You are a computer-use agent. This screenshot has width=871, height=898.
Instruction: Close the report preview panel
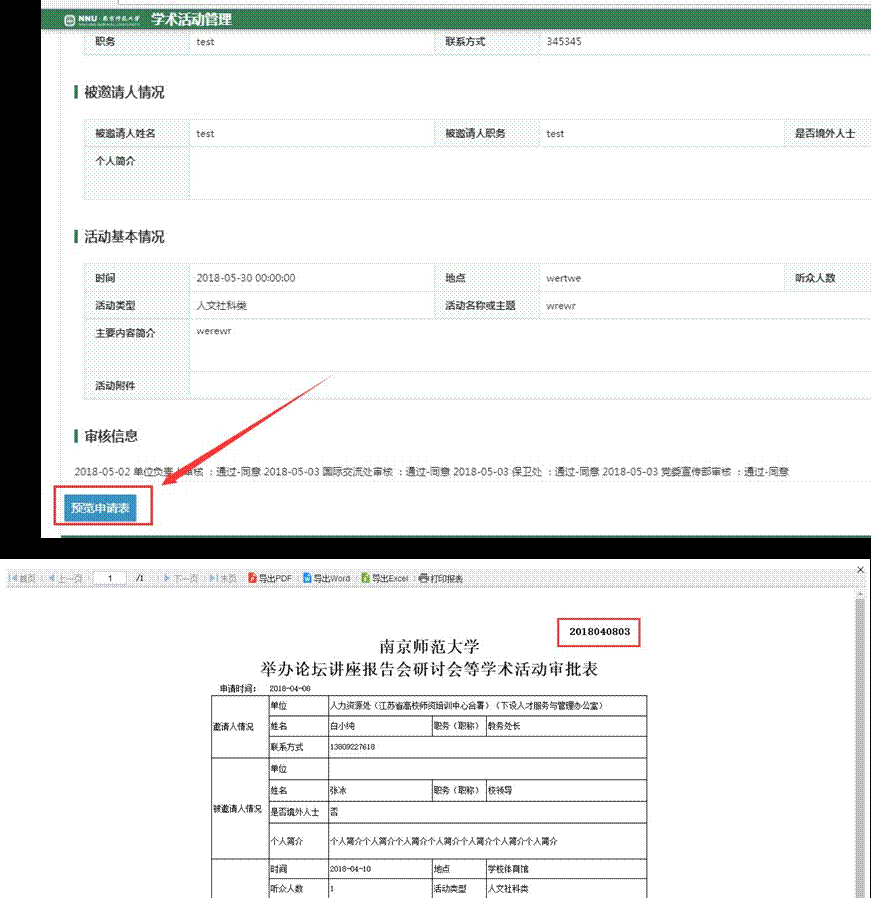click(x=861, y=570)
